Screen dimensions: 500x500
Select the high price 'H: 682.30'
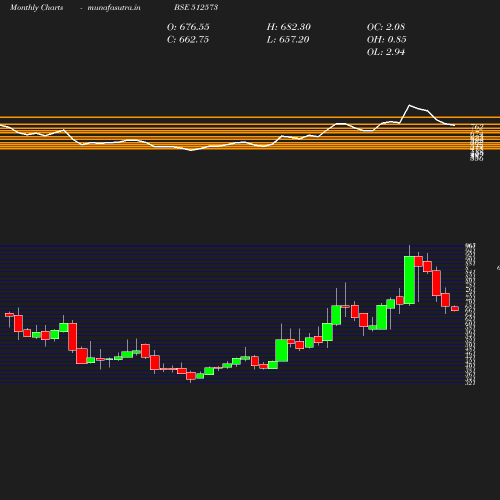pos(288,27)
